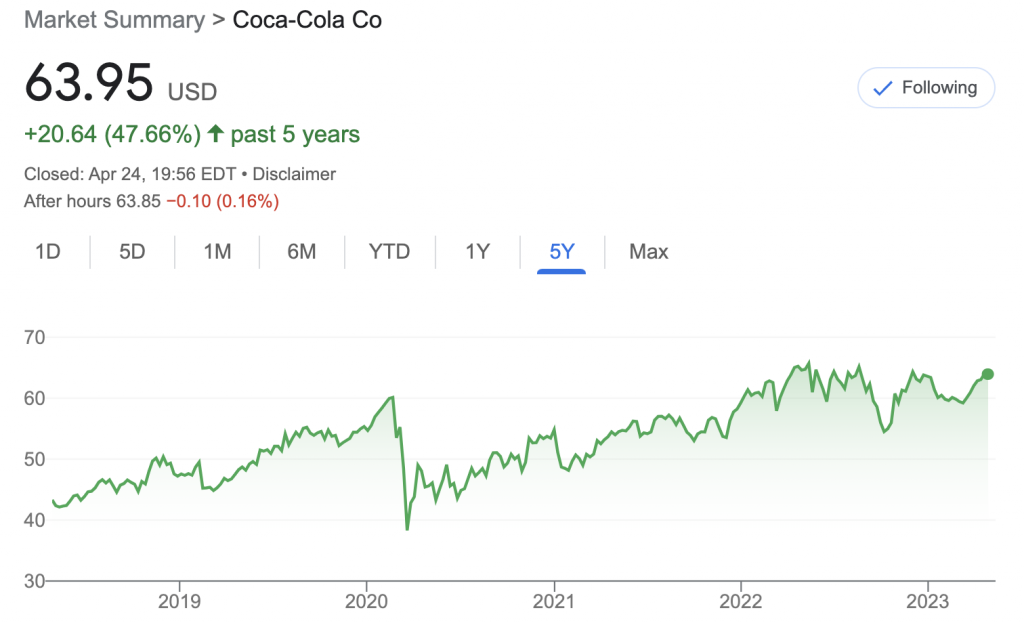The height and width of the screenshot is (623, 1024).
Task: Select the 5D time range tab
Action: coord(132,251)
